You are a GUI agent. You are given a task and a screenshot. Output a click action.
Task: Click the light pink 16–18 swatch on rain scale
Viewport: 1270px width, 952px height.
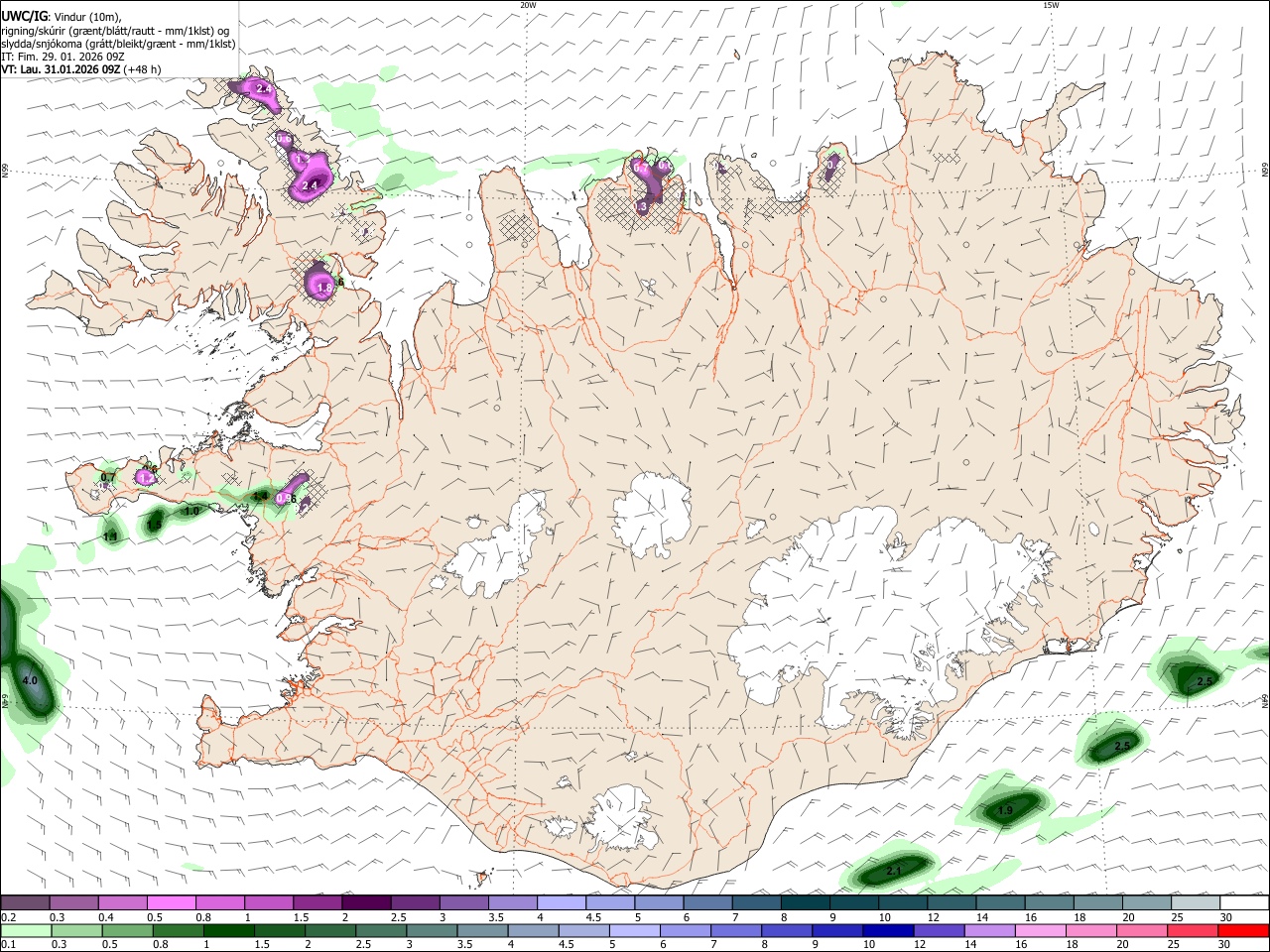[1041, 930]
